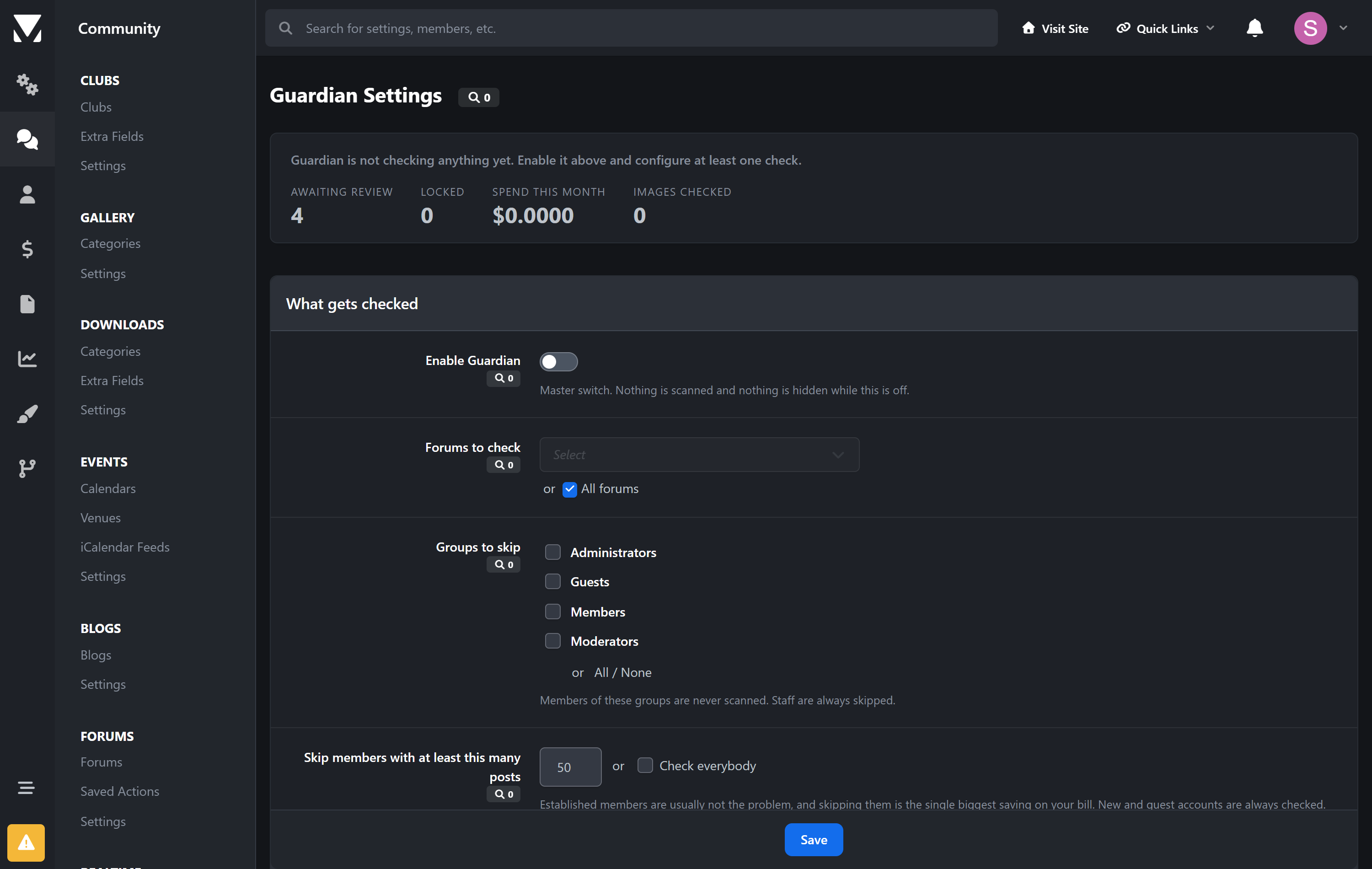Viewport: 1372px width, 869px height.
Task: Click the notifications bell icon
Action: pos(1254,28)
